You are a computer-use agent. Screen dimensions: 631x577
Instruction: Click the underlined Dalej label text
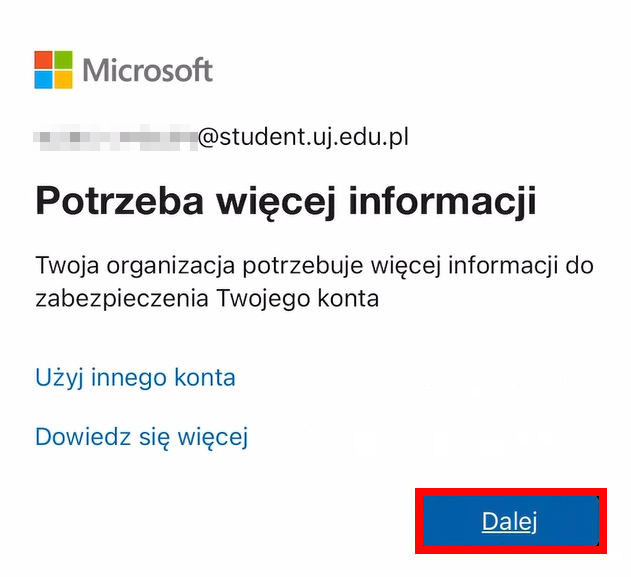click(509, 521)
